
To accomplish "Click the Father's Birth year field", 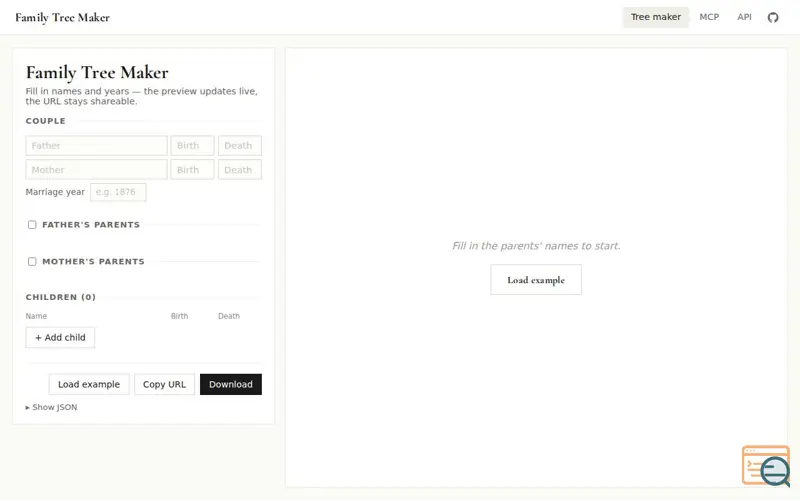I will click(192, 145).
